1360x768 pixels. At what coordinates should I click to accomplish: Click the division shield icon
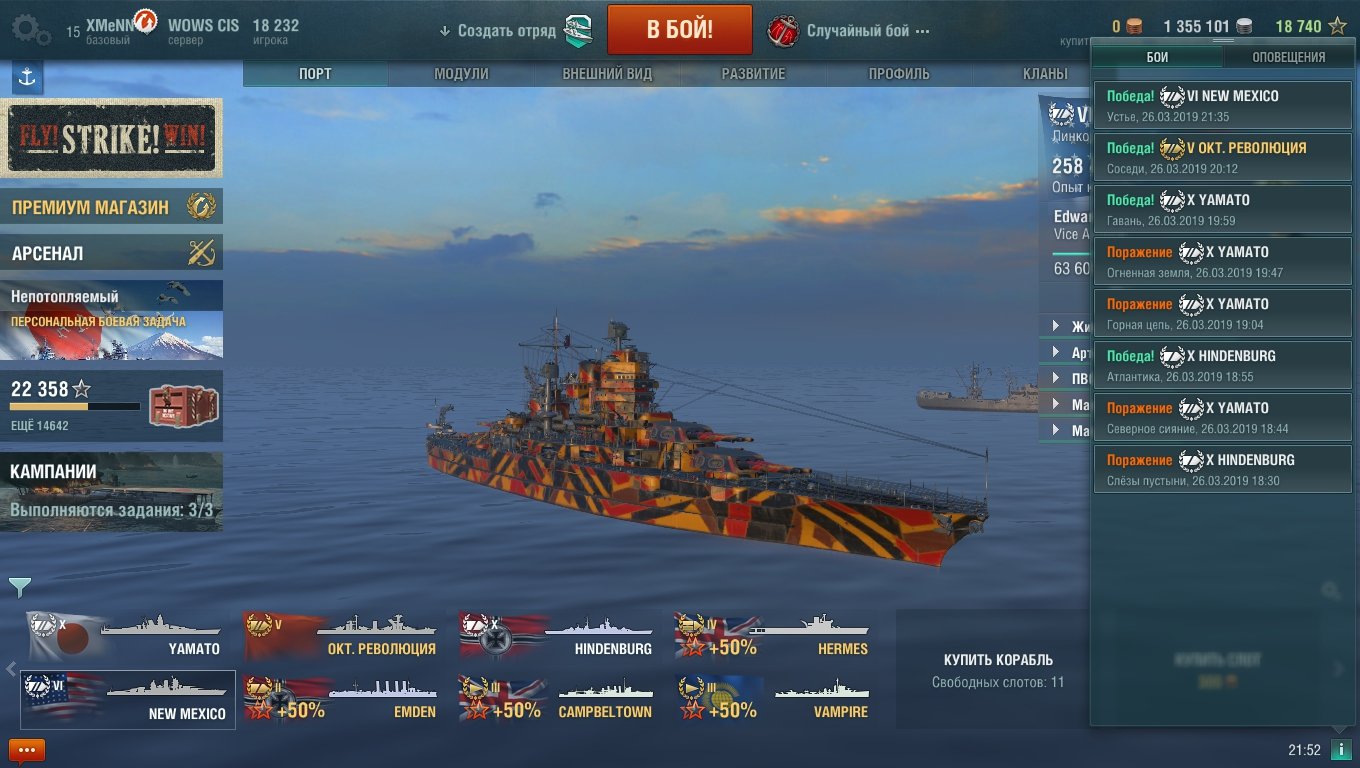pos(579,31)
